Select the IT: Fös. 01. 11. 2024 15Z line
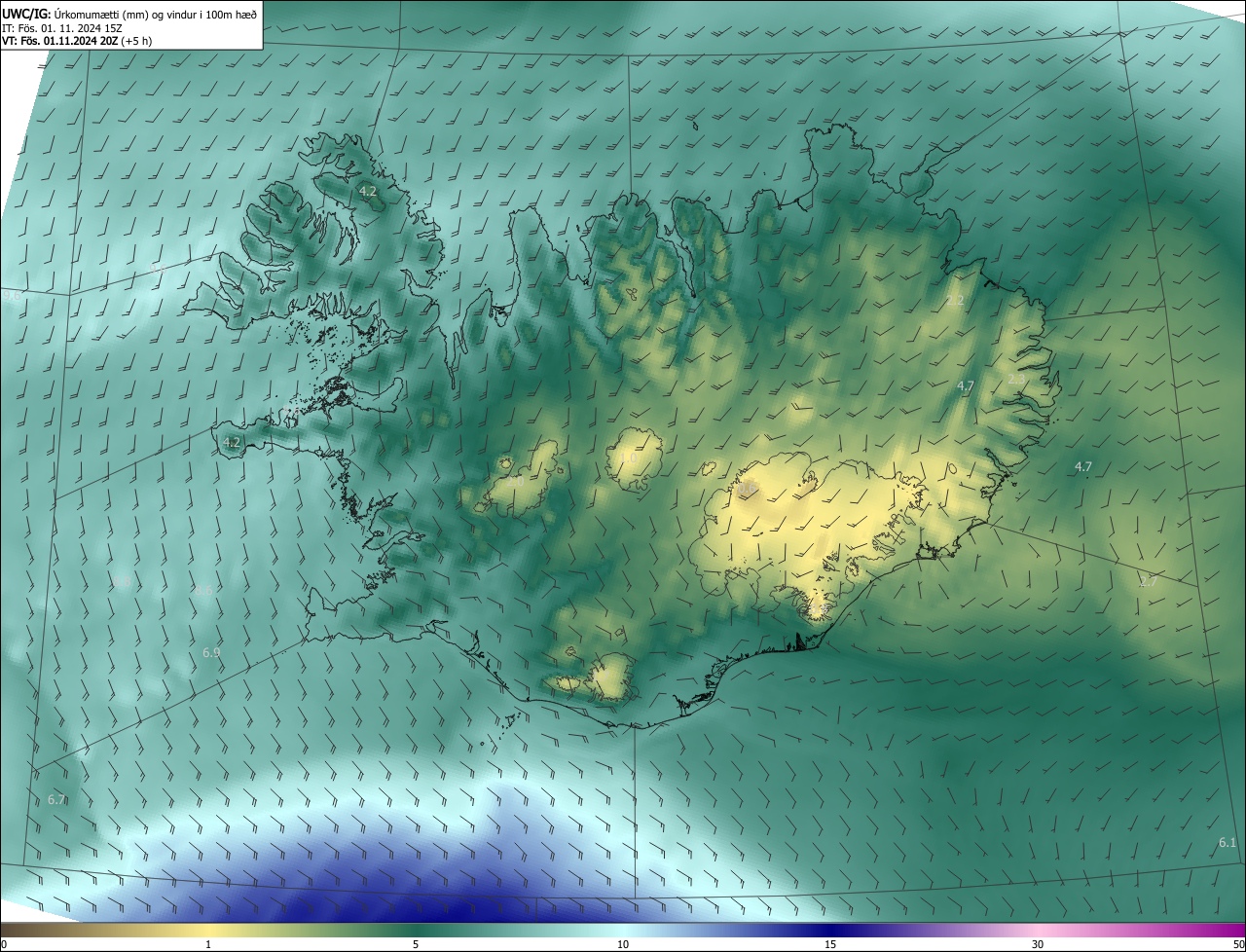The height and width of the screenshot is (952, 1246). click(61, 27)
